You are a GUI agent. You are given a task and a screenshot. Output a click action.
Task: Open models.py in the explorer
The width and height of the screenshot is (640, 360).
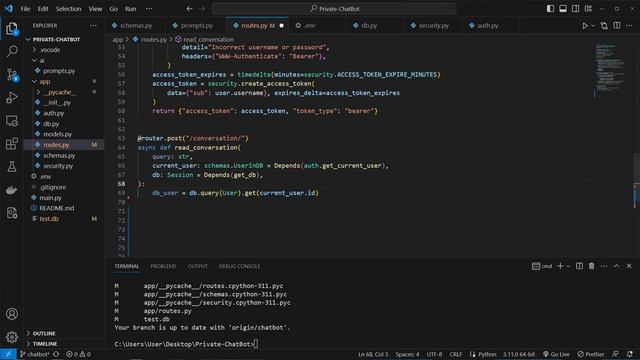[x=58, y=134]
